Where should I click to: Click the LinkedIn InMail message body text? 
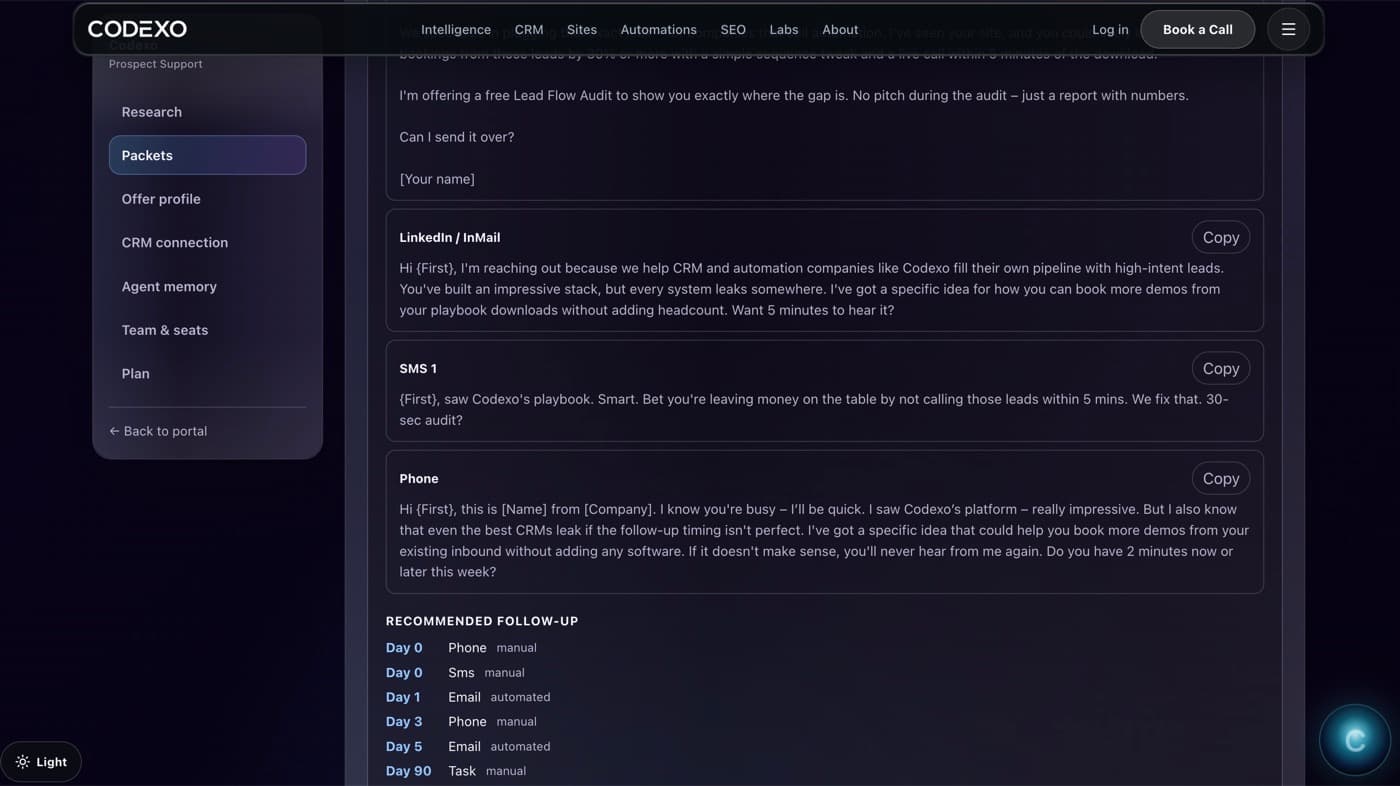(811, 289)
